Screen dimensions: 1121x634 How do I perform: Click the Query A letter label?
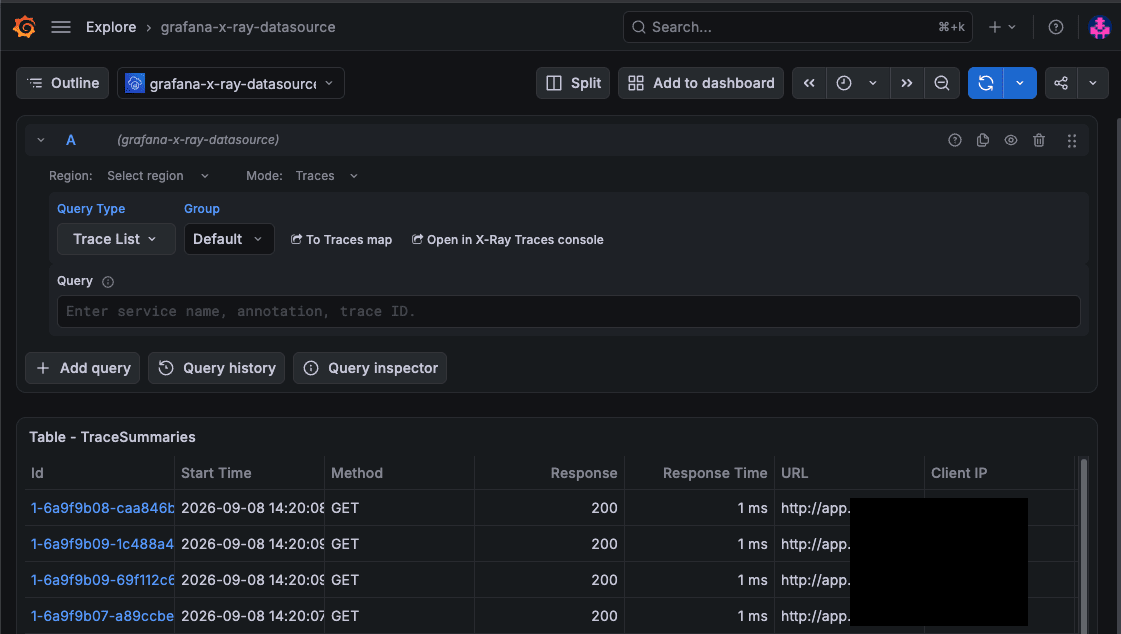[x=71, y=140]
